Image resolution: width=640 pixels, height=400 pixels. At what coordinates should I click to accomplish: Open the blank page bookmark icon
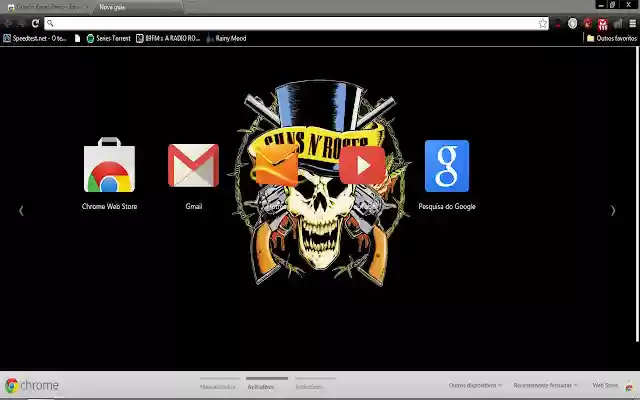coord(77,38)
